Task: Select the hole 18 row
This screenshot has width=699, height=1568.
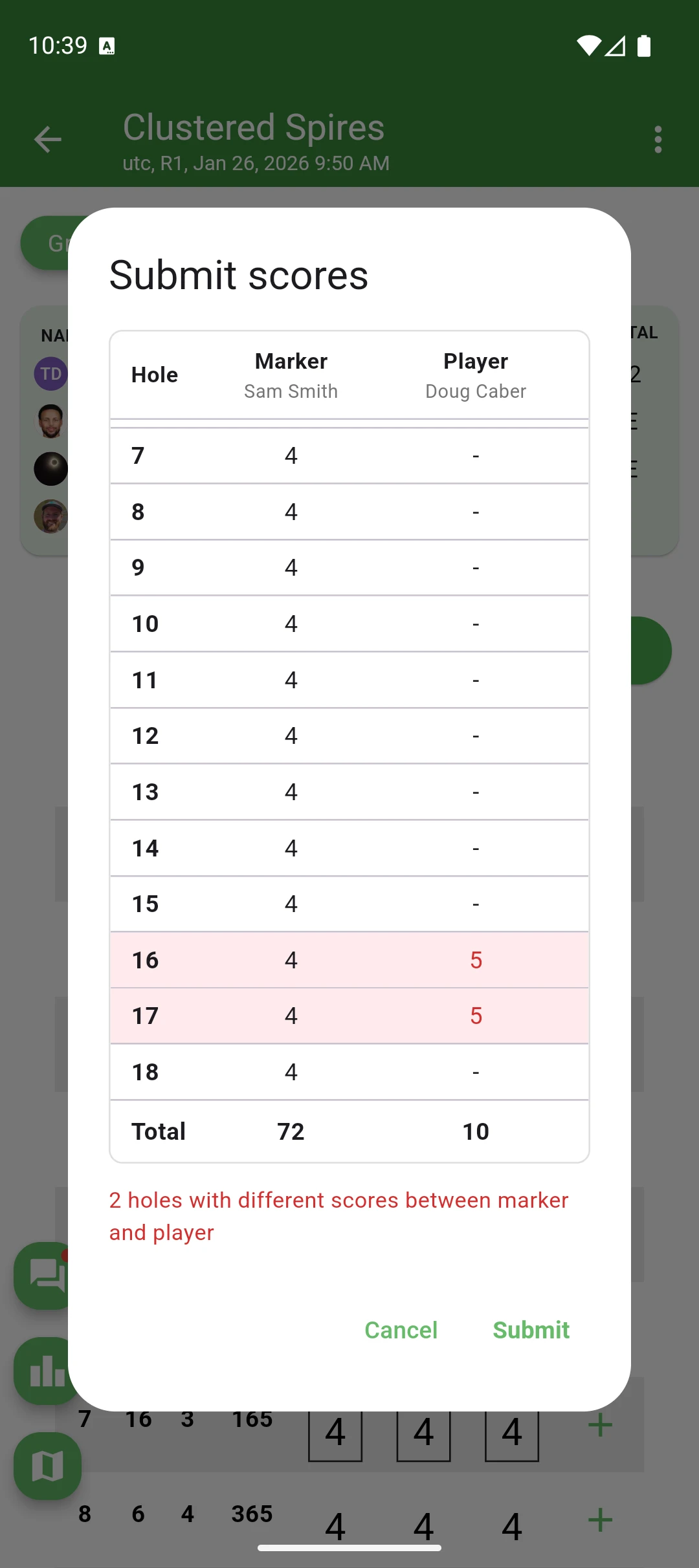Action: pyautogui.click(x=349, y=1072)
